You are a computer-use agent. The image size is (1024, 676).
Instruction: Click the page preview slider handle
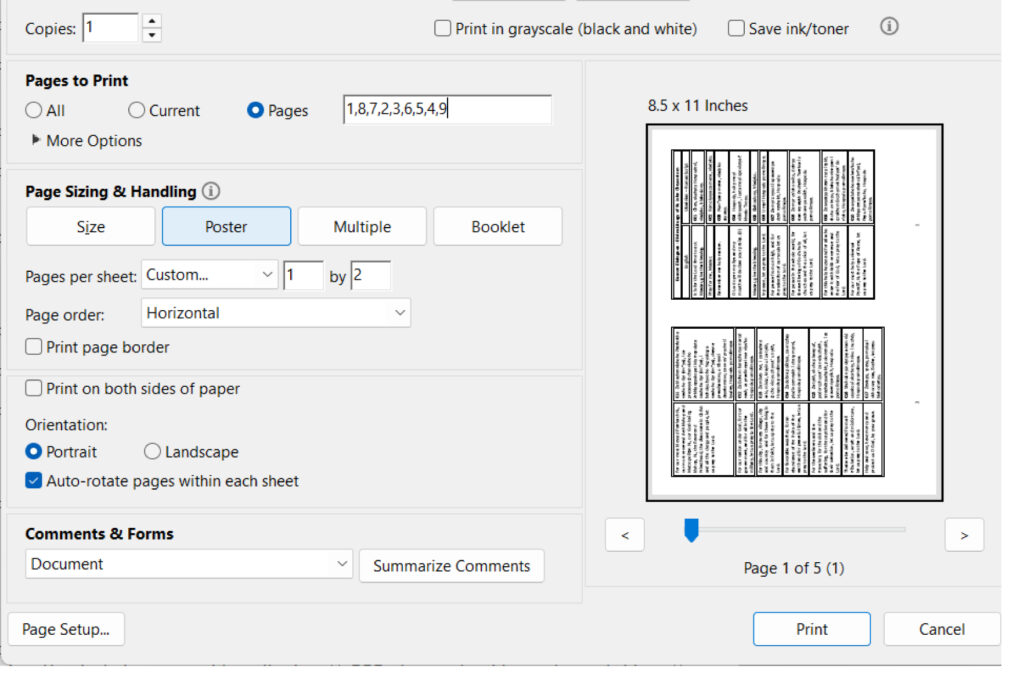691,530
